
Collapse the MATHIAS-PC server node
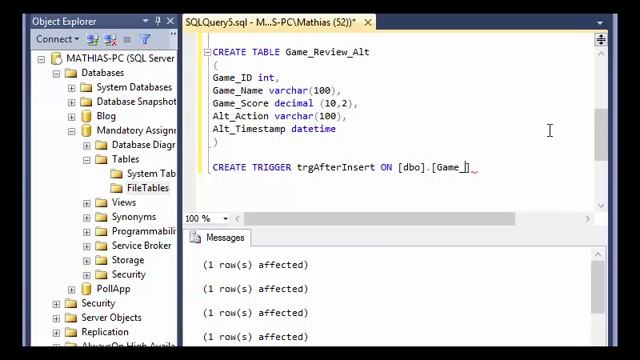coord(41,60)
